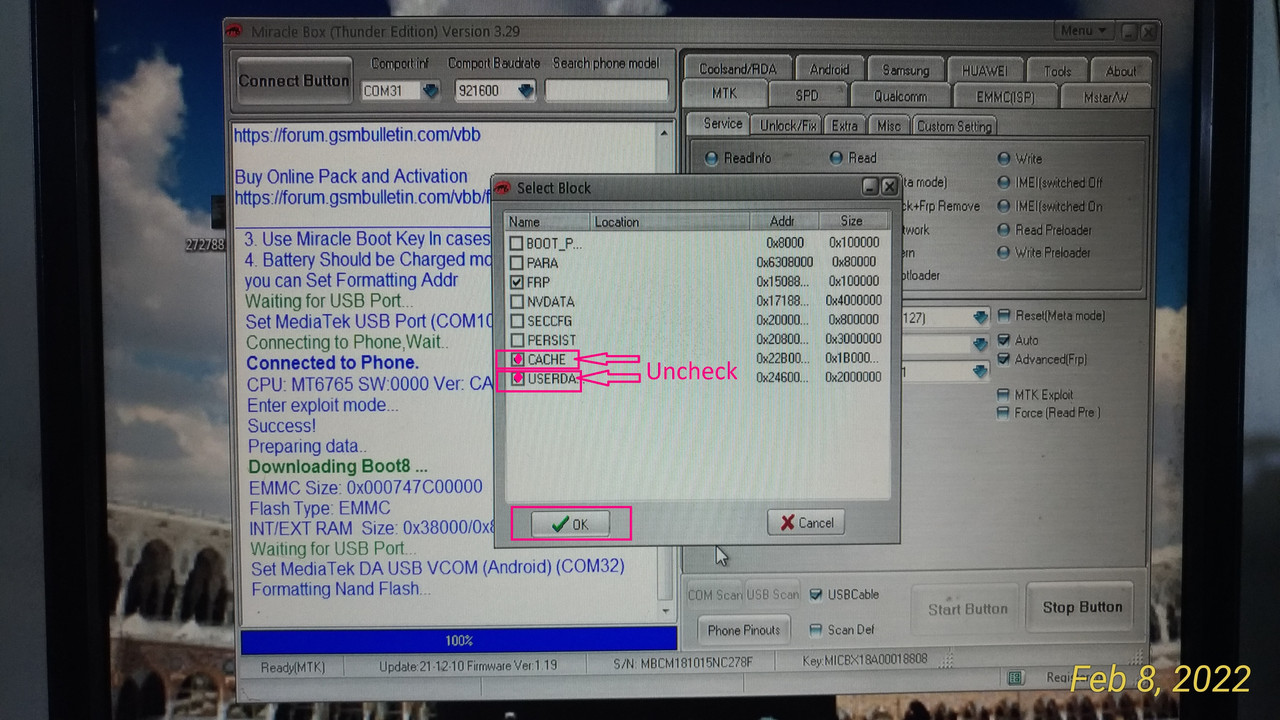Tick the NVDATA block checkbox

(516, 301)
